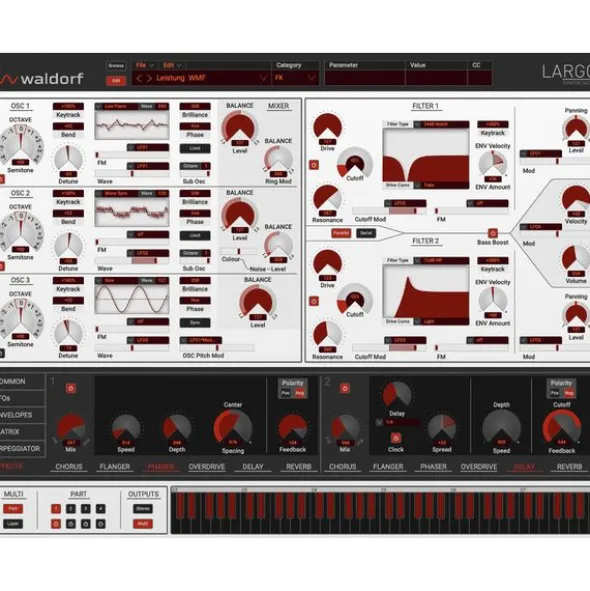590x591 pixels.
Task: Click the phaser Spacing knob
Action: 233,428
